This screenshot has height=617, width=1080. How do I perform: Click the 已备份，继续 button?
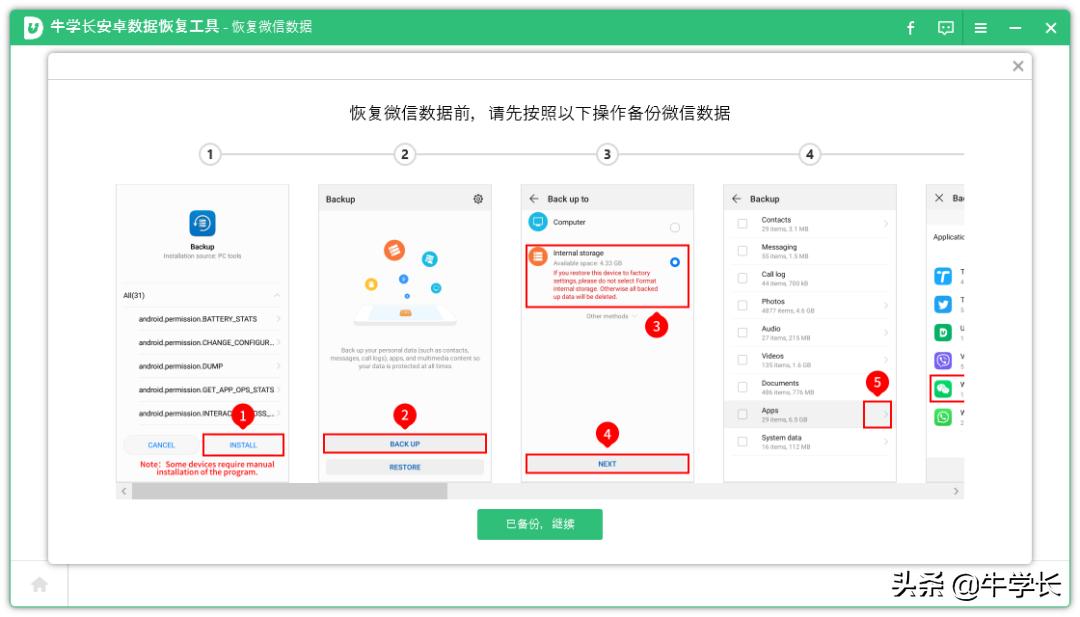541,523
